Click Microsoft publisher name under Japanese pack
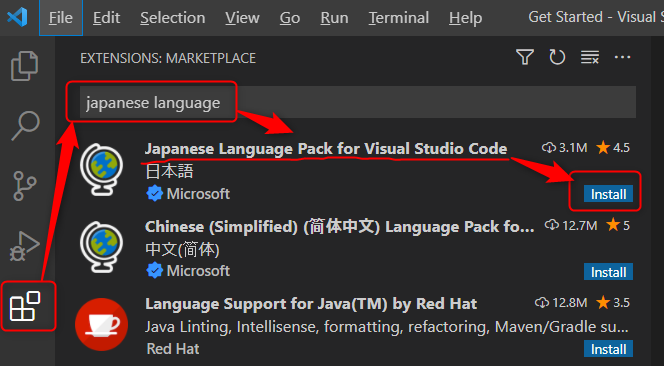This screenshot has width=664, height=366. (198, 194)
